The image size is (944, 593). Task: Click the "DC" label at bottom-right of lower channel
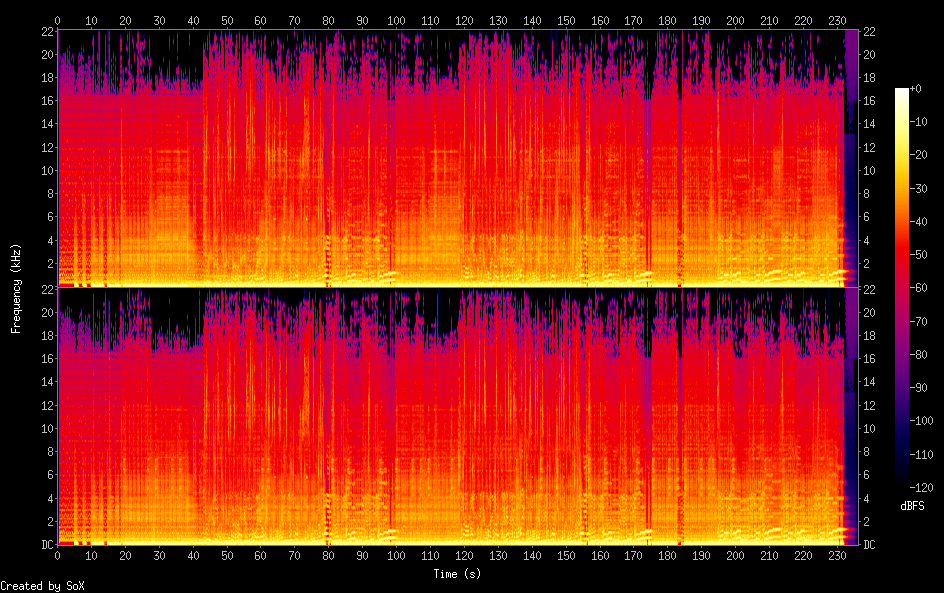tap(869, 544)
